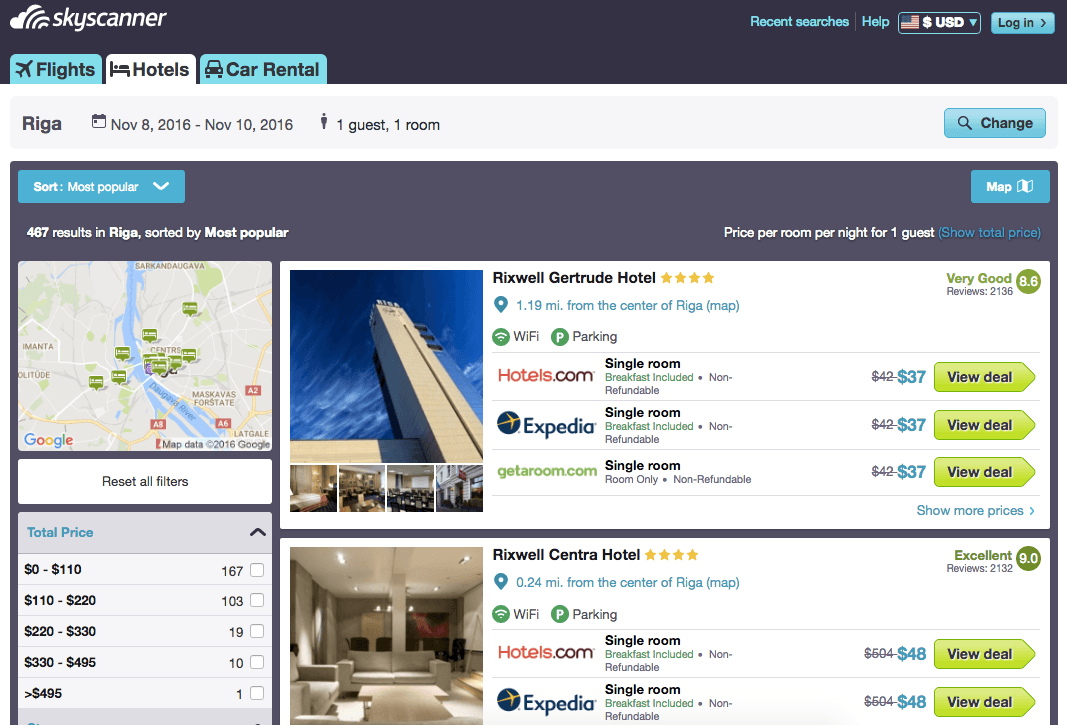Click the Parking icon for Rixwell Gertrude Hotel
1067x725 pixels.
[559, 336]
